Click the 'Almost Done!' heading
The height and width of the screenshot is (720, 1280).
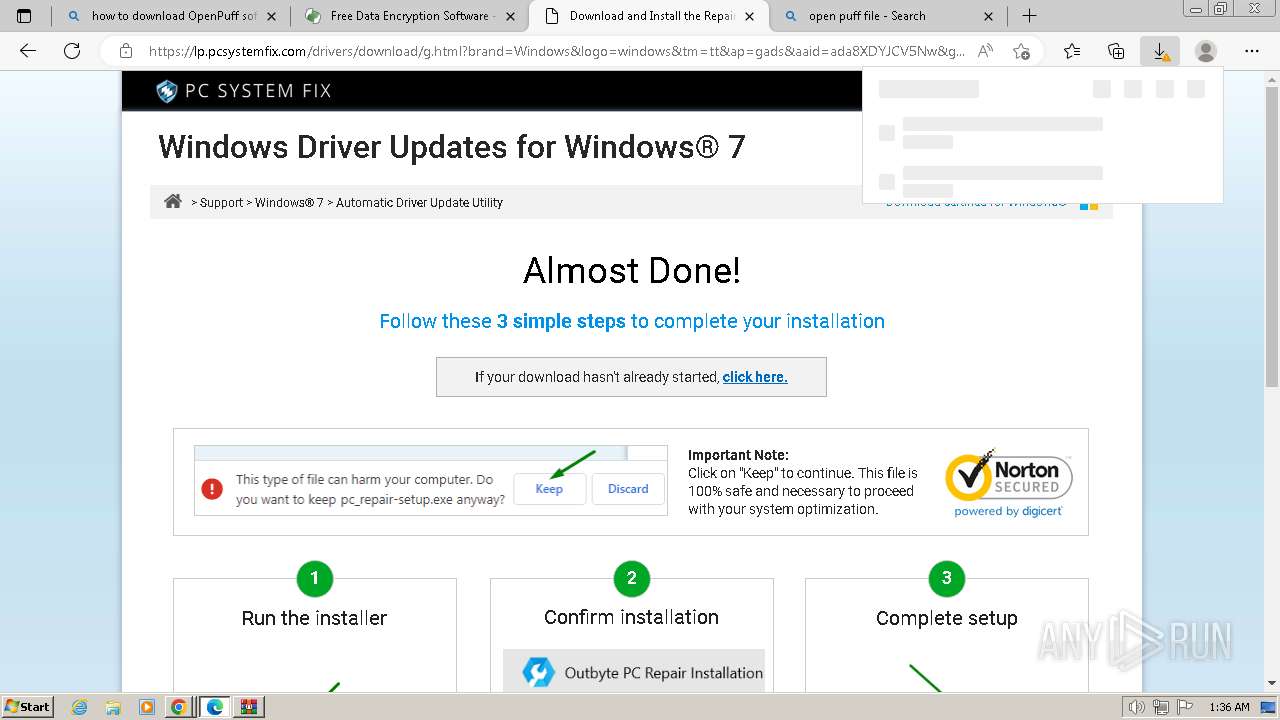632,270
